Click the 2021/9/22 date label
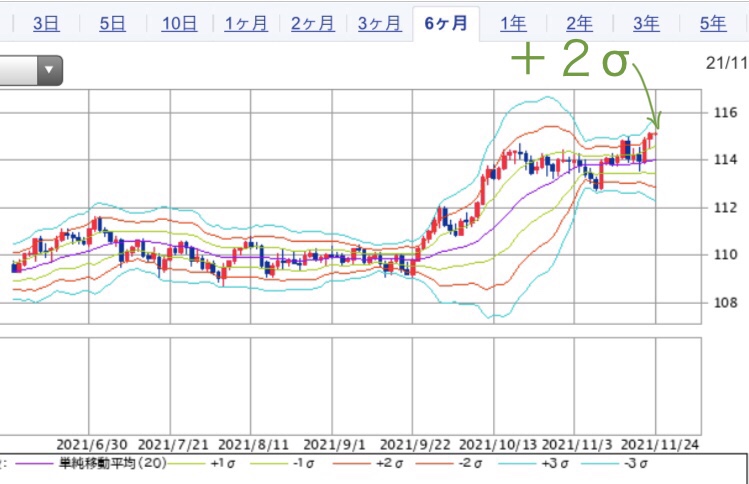The image size is (749, 484). 415,445
